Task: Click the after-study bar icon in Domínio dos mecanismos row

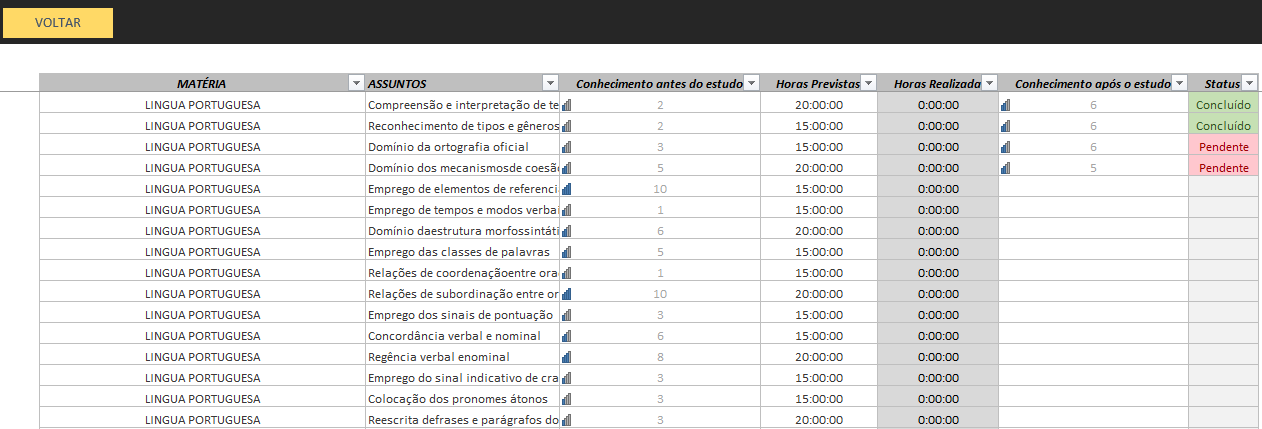Action: pyautogui.click(x=1006, y=167)
